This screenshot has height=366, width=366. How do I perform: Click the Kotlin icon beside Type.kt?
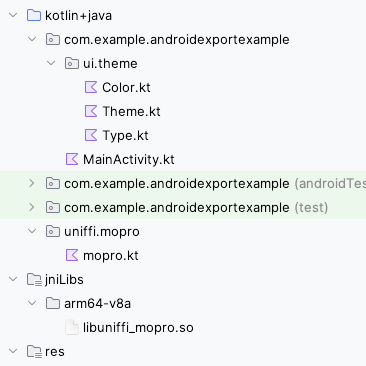click(x=91, y=135)
